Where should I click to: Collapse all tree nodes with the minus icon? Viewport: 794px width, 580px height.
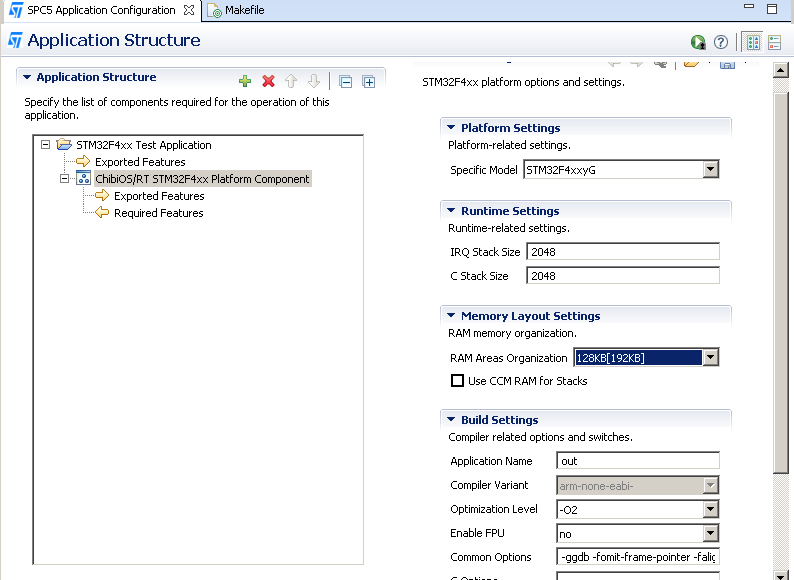(x=345, y=82)
